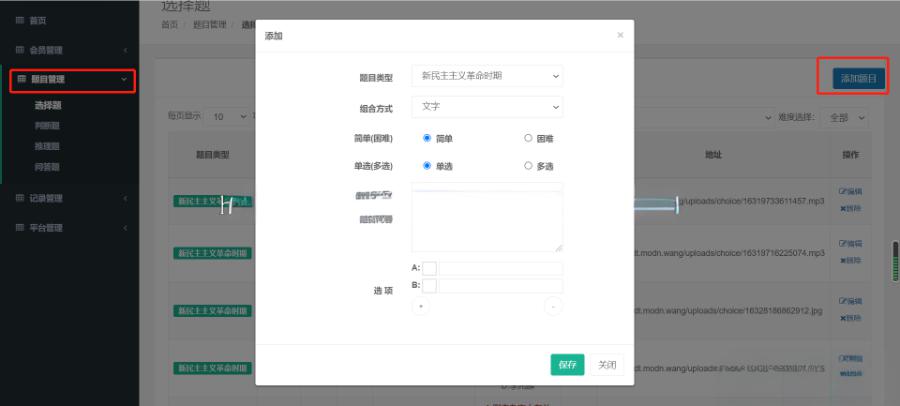Screen dimensions: 900x406
Task: Click the grid icon beside 首页
Action: click(x=20, y=21)
